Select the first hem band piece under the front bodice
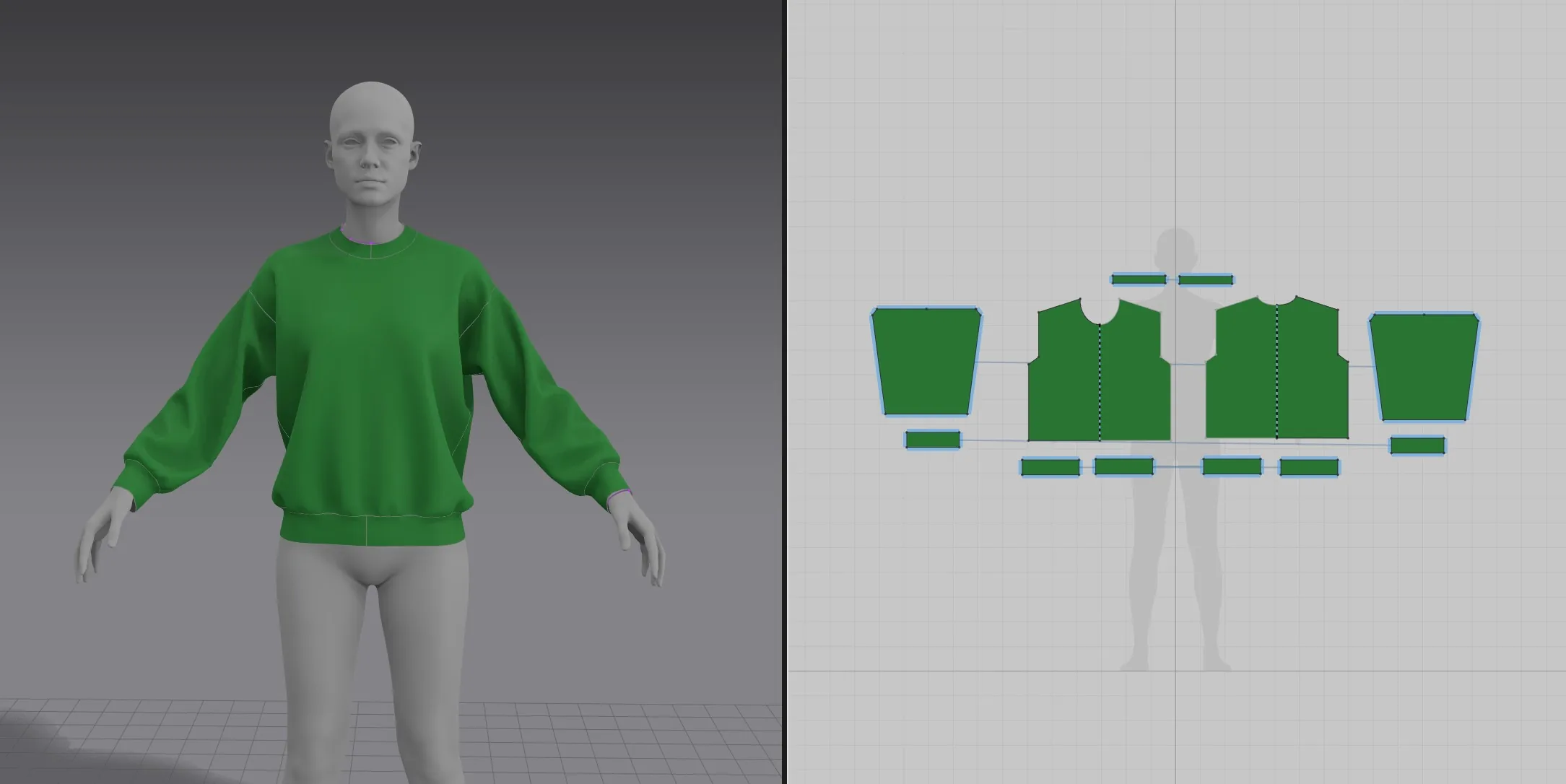Screen dimensions: 1566x784 (1050, 467)
